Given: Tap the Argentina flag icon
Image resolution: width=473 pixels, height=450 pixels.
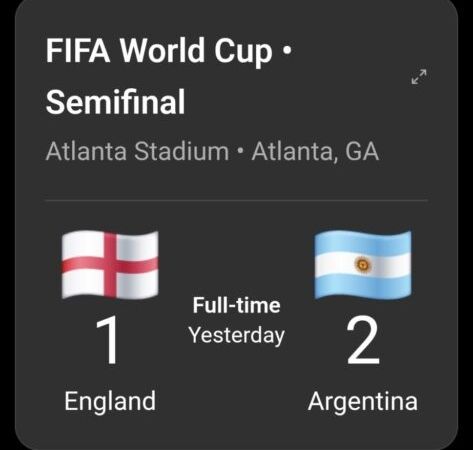Looking at the screenshot, I should (363, 264).
